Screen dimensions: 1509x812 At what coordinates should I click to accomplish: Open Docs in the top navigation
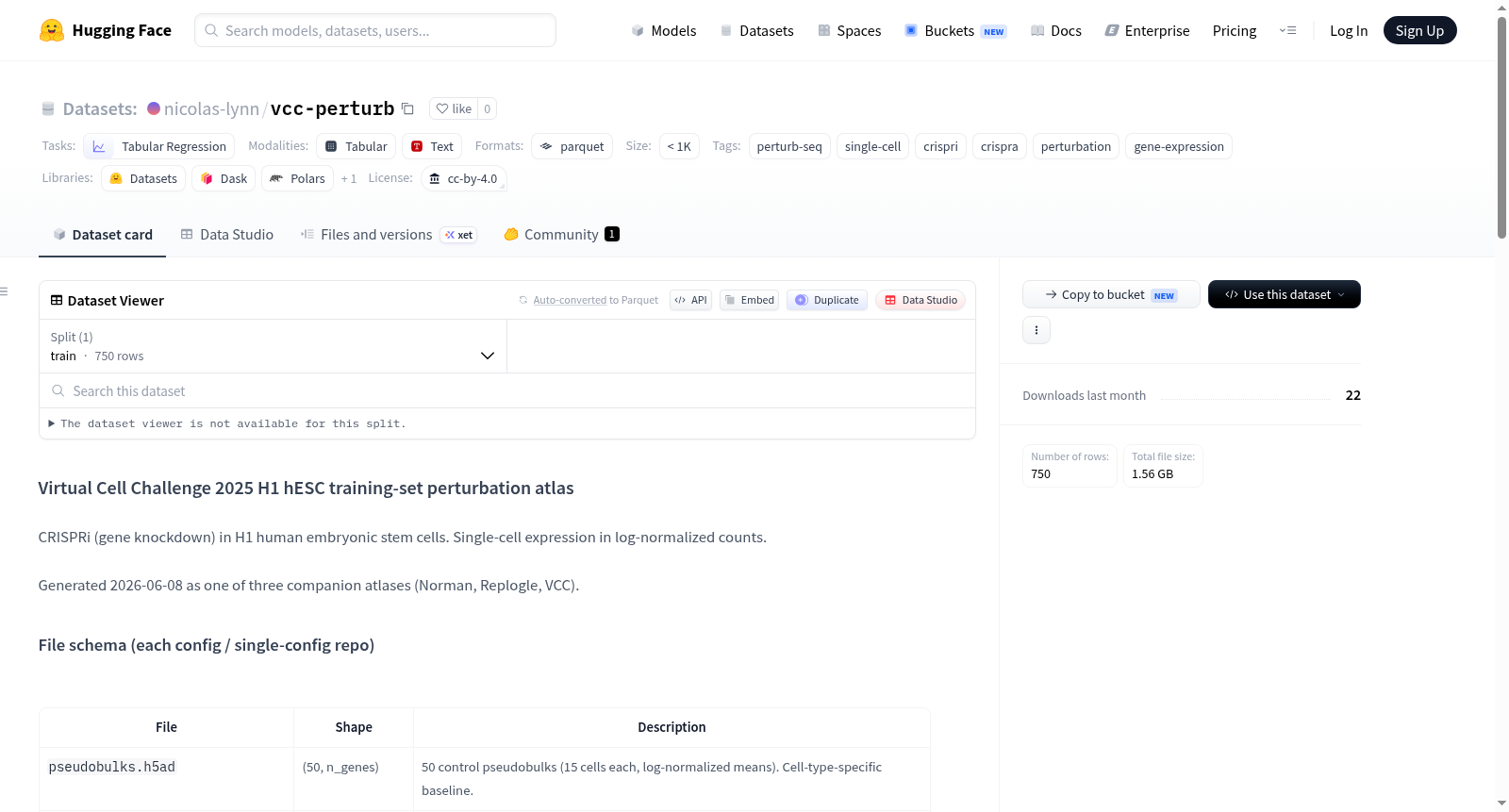click(1055, 30)
